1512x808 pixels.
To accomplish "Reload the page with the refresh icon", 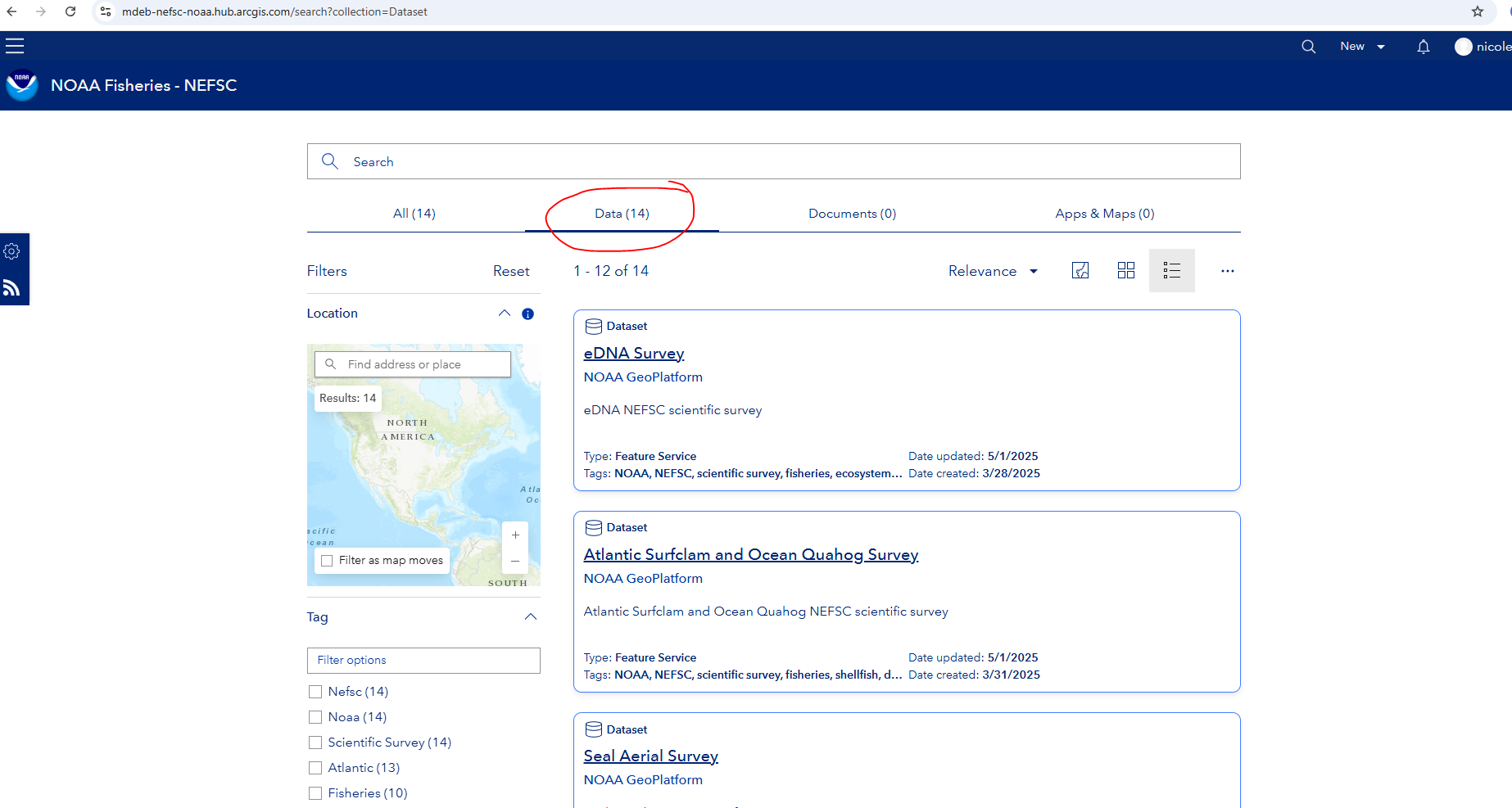I will [70, 11].
